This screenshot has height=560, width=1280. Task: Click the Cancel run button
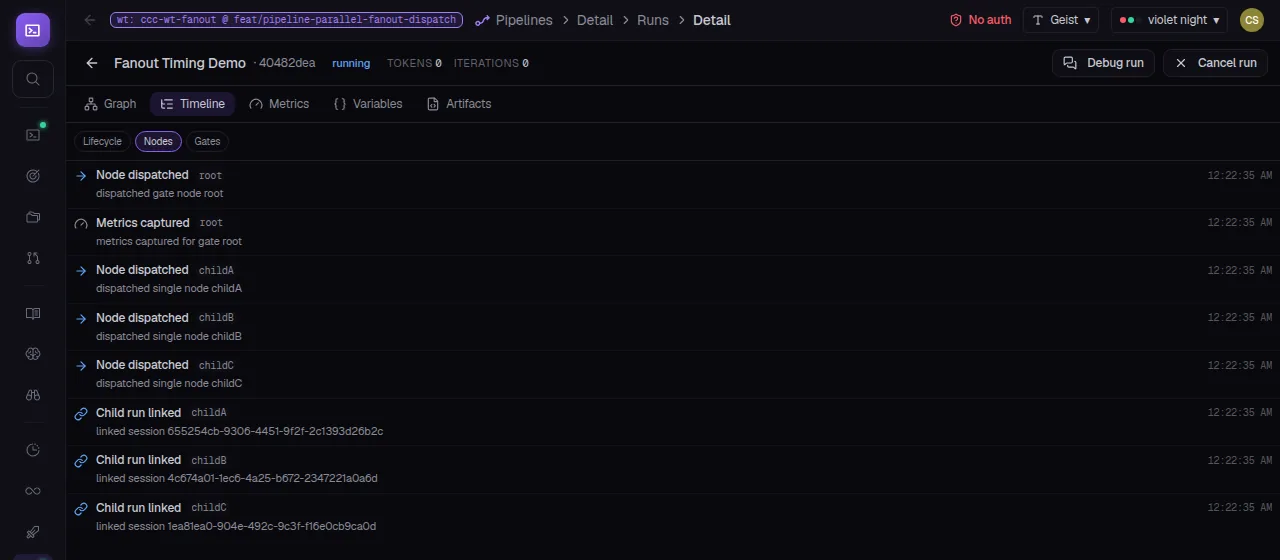point(1215,63)
